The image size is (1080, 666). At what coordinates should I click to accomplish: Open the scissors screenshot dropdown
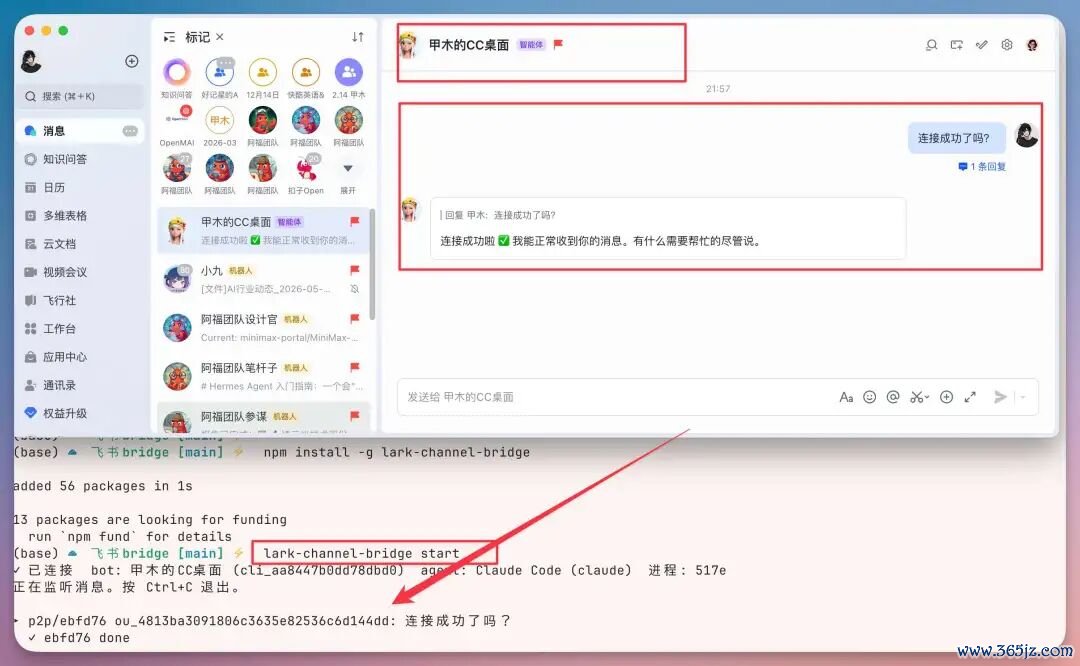tap(920, 397)
